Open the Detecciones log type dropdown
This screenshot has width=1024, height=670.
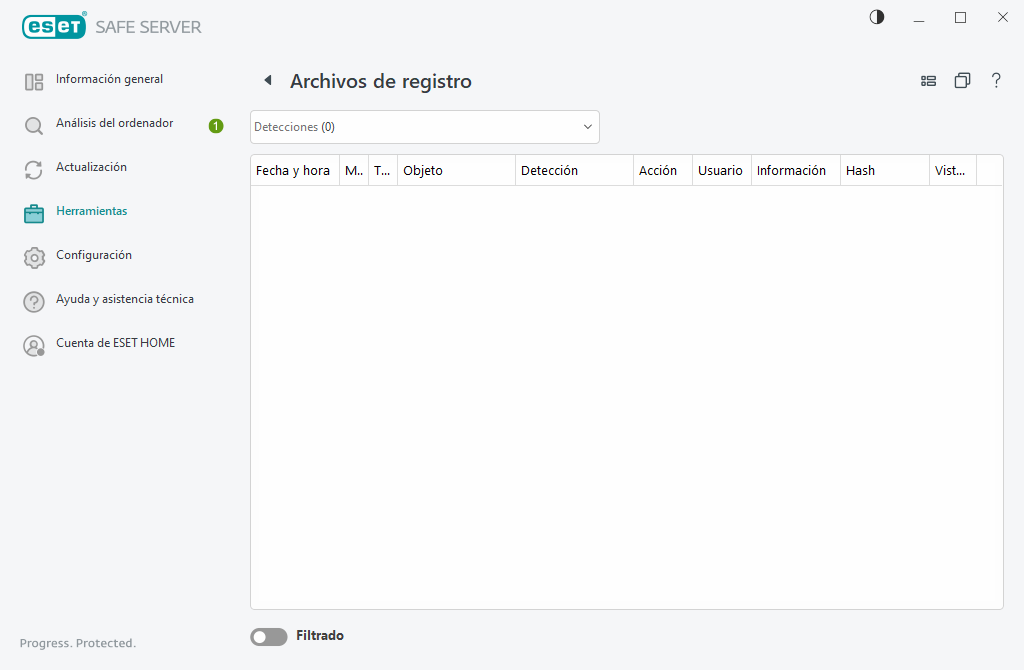coord(424,127)
